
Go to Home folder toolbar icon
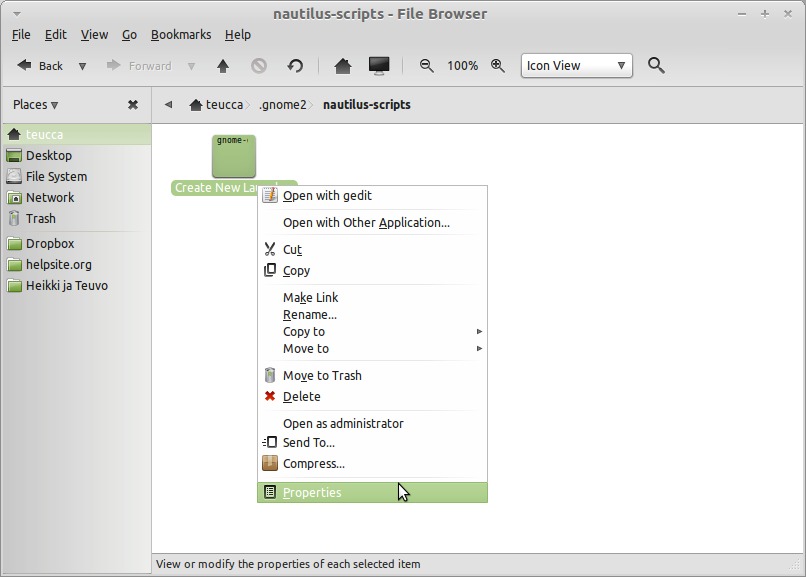(342, 66)
